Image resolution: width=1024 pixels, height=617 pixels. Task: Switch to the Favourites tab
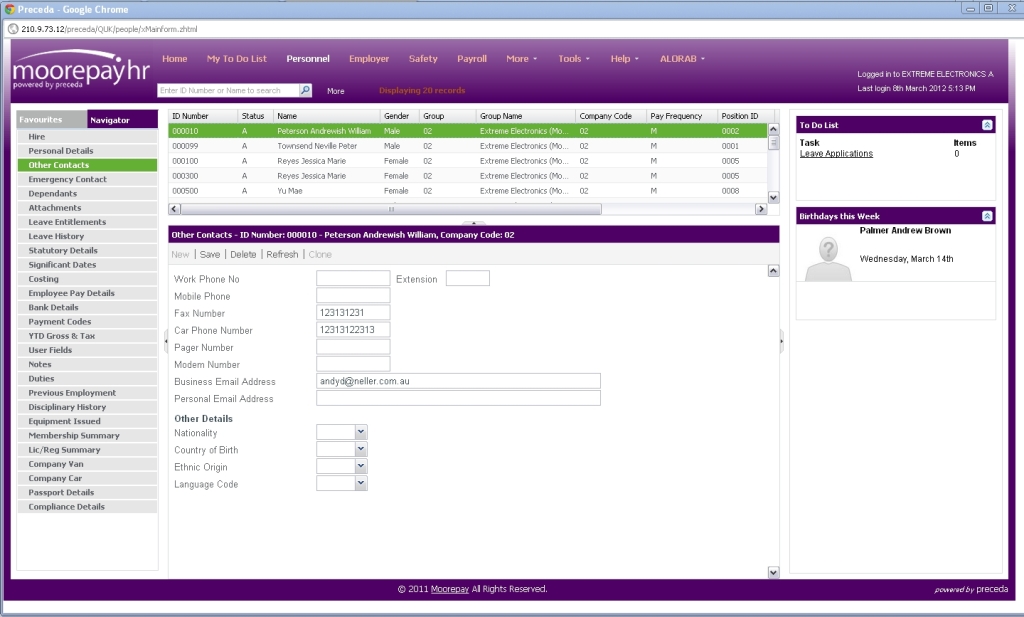point(52,119)
